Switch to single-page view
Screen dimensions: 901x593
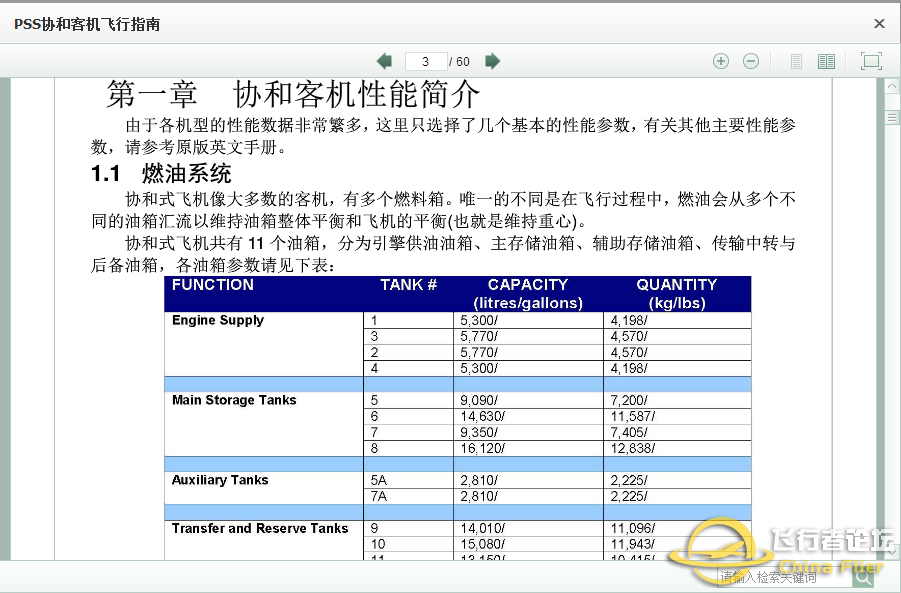(796, 61)
